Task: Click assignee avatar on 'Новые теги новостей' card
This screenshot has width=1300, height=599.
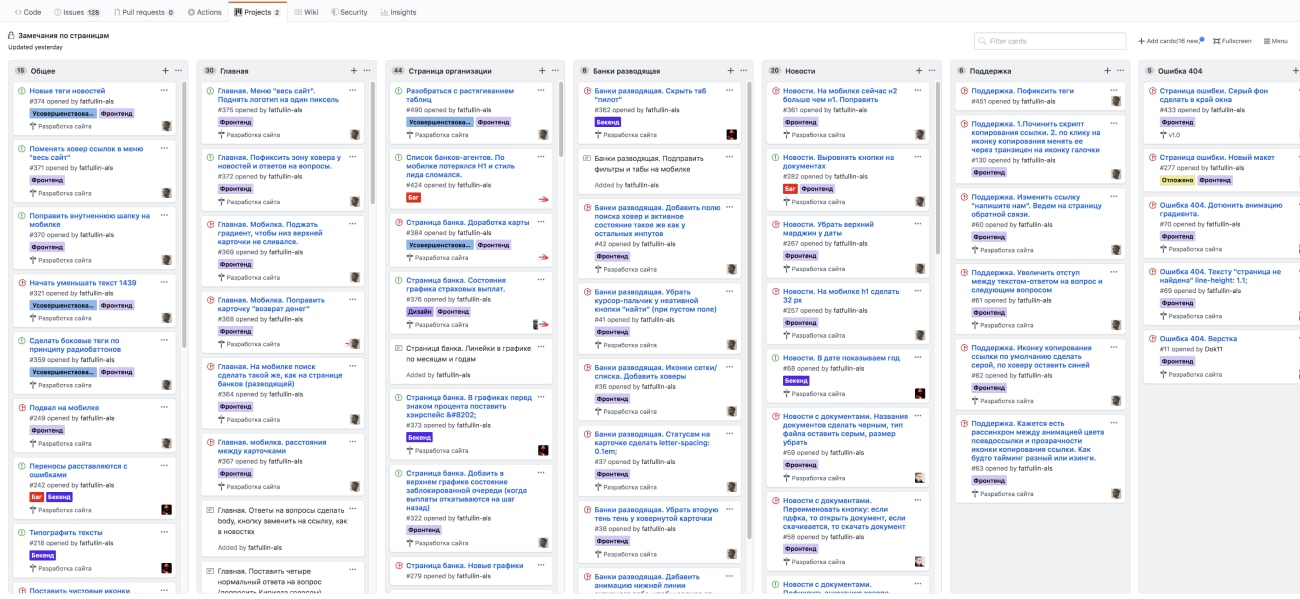Action: [x=167, y=126]
